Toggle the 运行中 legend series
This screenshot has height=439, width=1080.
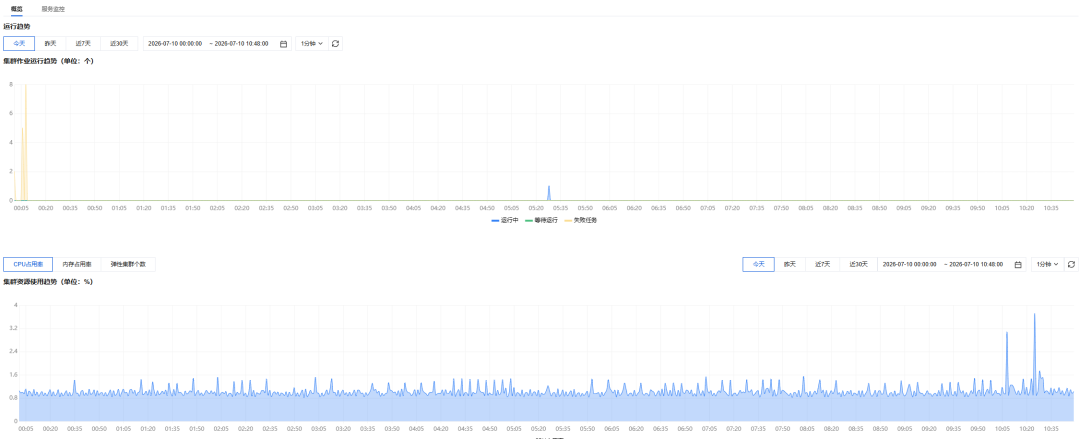(505, 221)
